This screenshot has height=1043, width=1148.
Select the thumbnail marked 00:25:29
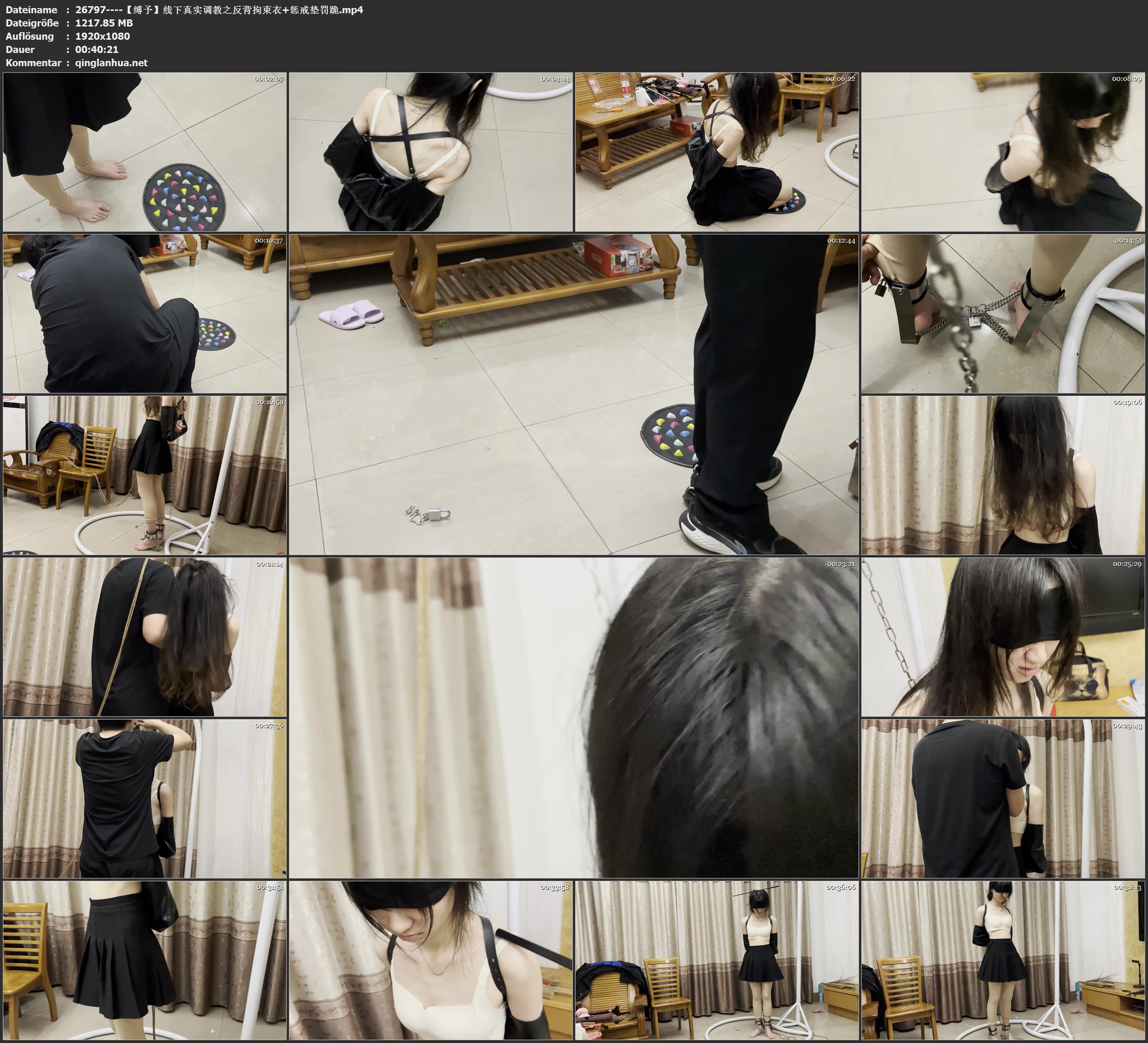pos(1003,637)
